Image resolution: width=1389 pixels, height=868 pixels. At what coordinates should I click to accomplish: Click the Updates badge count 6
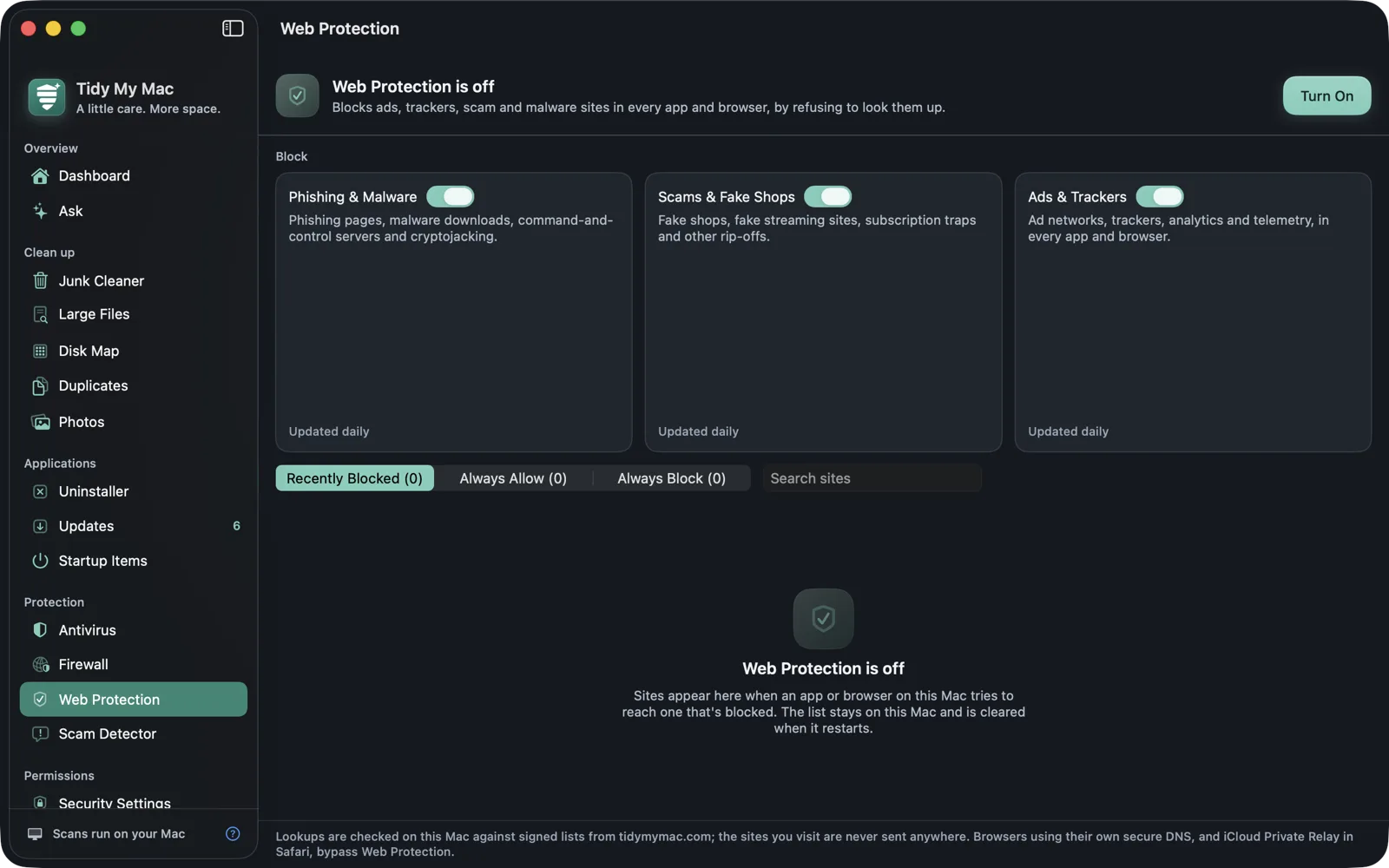tap(236, 526)
